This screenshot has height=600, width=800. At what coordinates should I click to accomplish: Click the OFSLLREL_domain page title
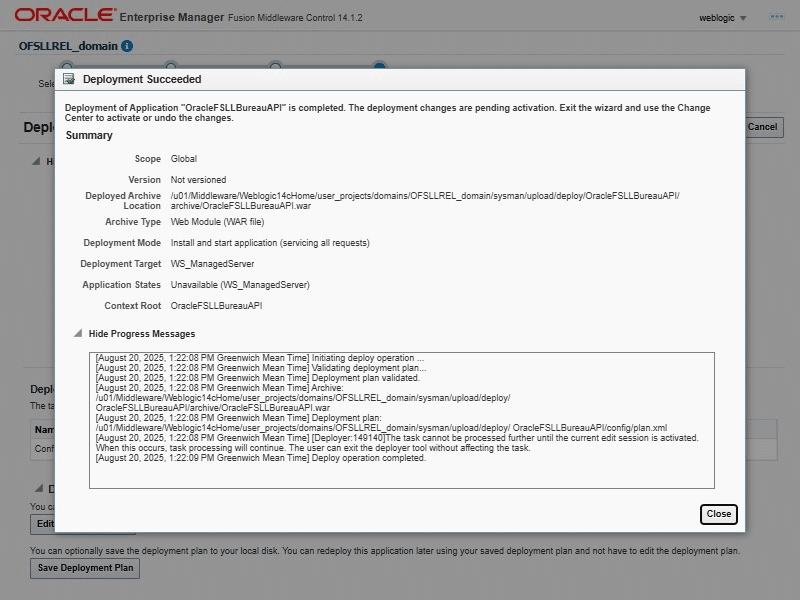68,46
